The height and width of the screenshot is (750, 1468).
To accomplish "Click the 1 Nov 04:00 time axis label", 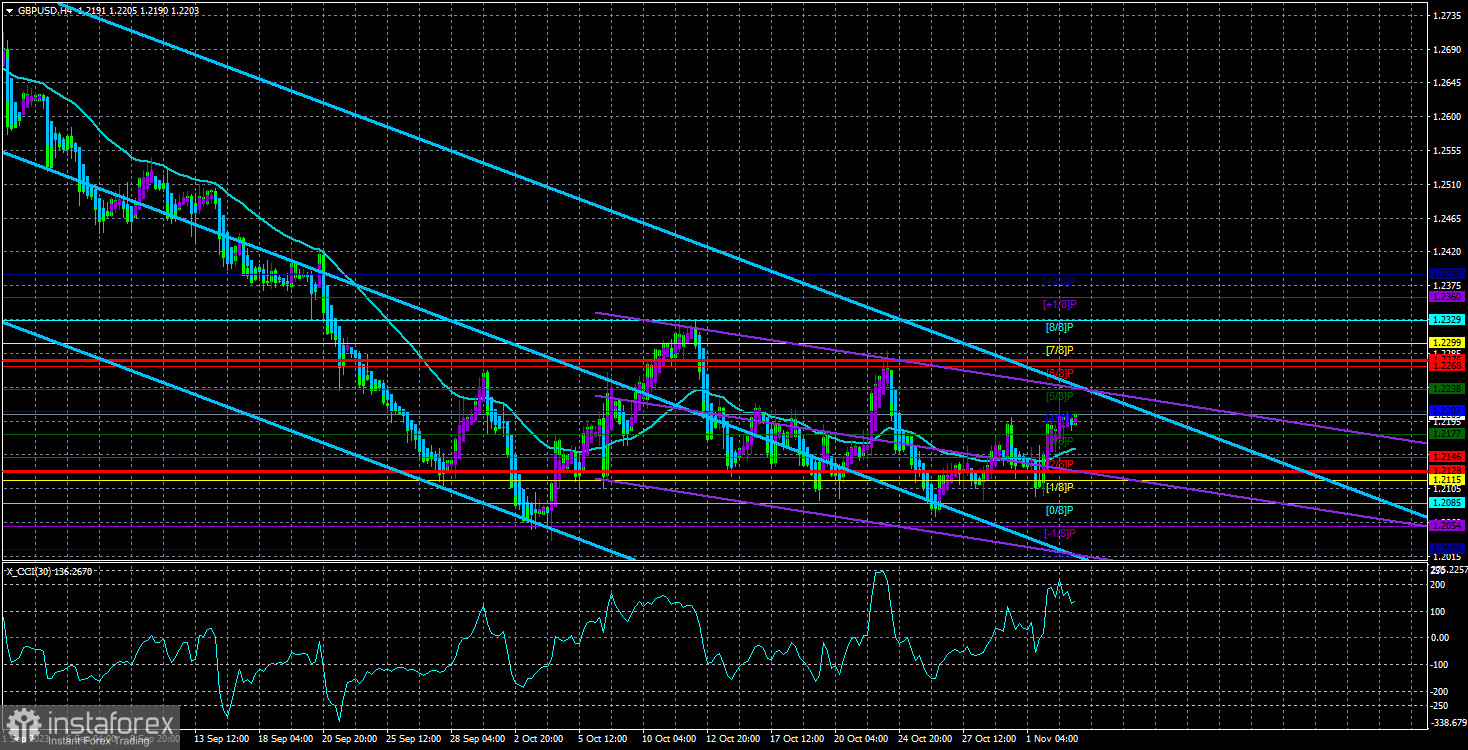I will click(x=1052, y=739).
